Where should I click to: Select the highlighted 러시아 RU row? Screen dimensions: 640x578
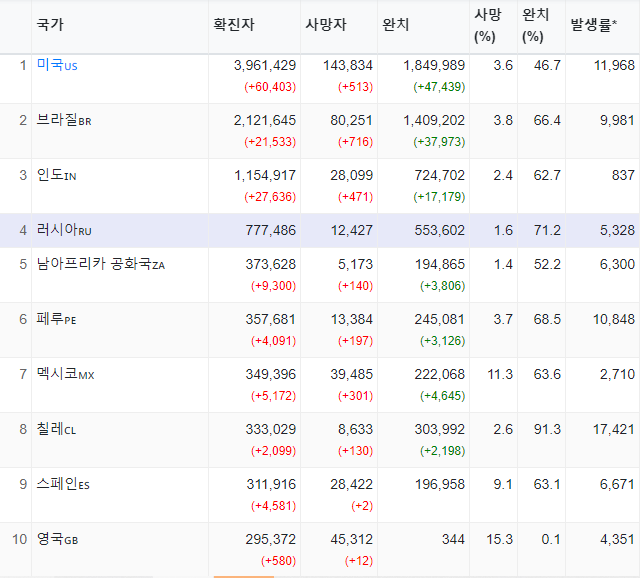pyautogui.click(x=320, y=231)
